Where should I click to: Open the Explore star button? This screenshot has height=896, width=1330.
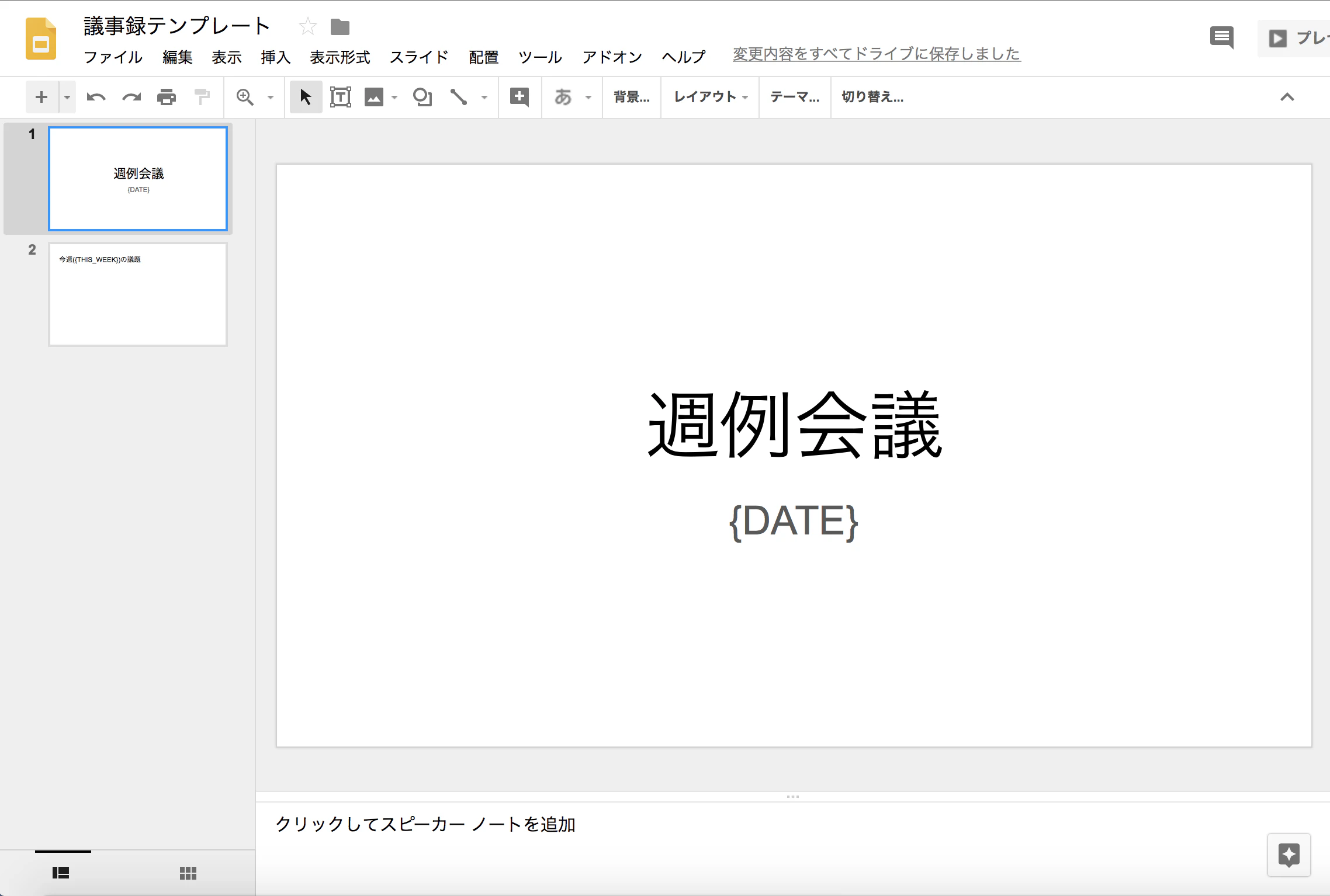click(1289, 855)
